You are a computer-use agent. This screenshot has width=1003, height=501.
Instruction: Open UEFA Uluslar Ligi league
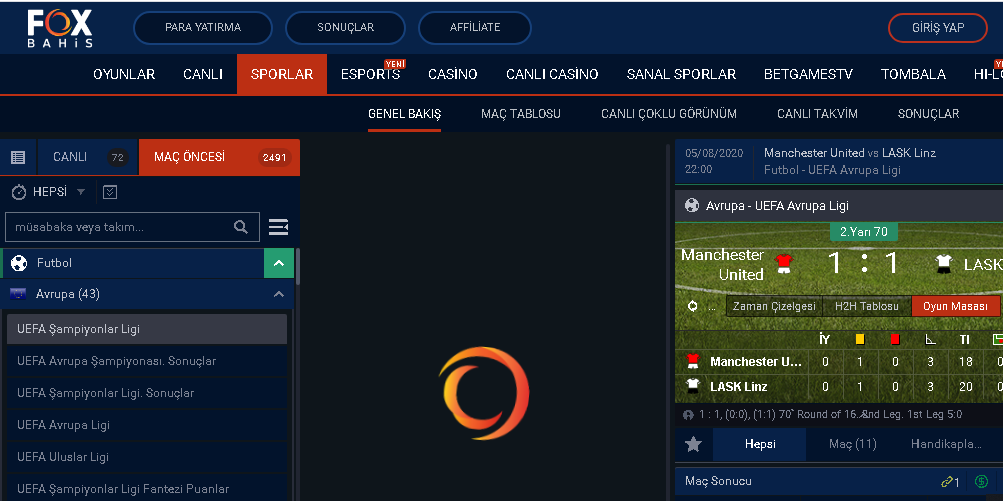coord(147,457)
